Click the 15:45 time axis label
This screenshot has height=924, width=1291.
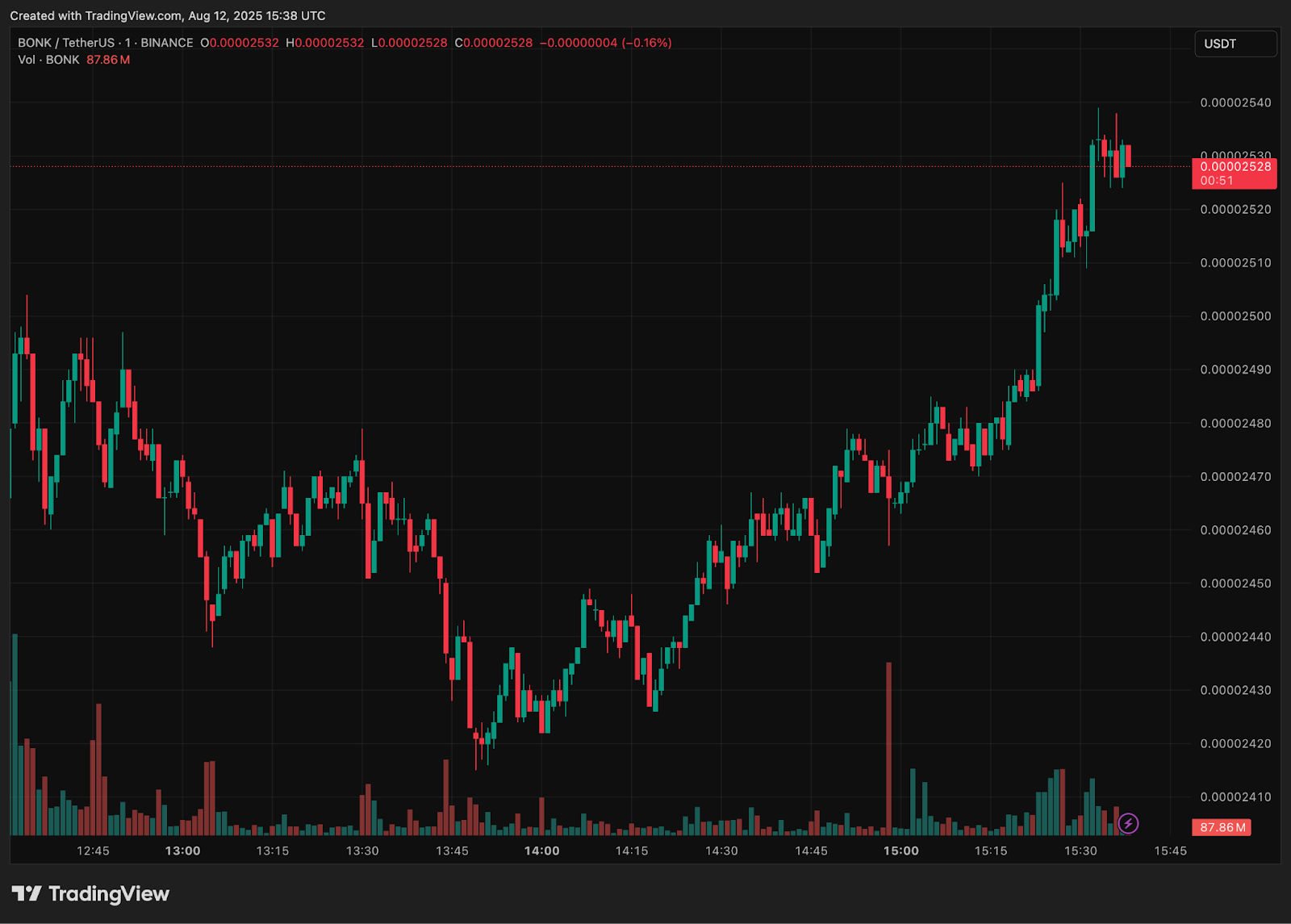coord(1170,851)
